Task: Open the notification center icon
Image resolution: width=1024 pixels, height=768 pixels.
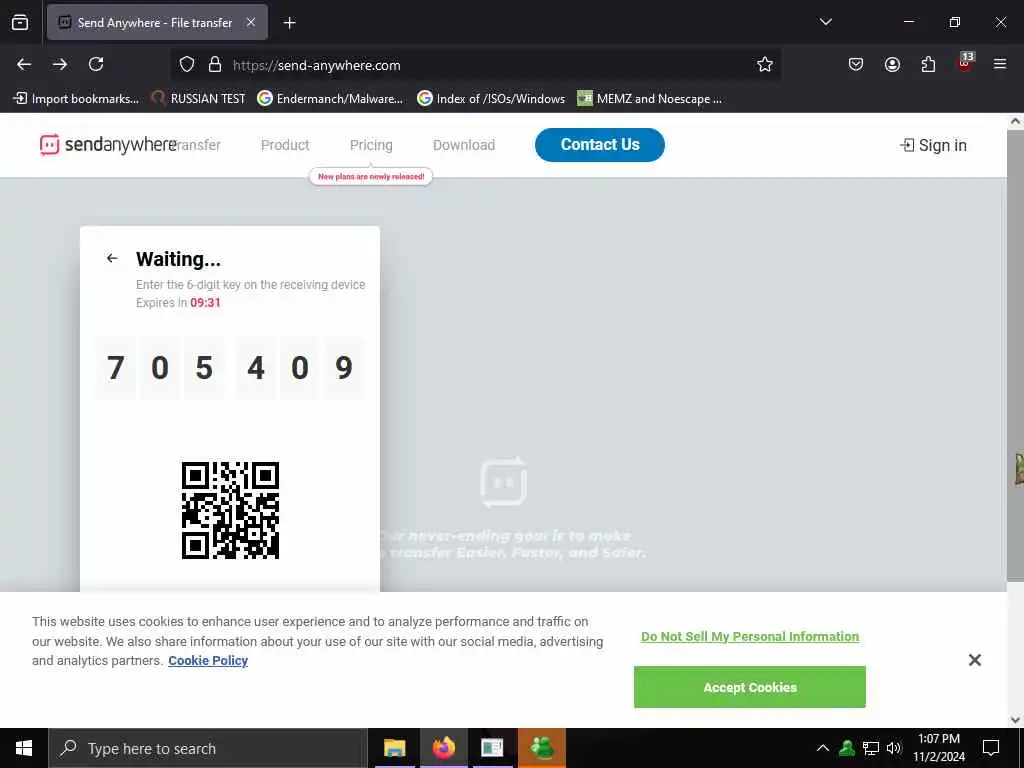Action: point(991,748)
